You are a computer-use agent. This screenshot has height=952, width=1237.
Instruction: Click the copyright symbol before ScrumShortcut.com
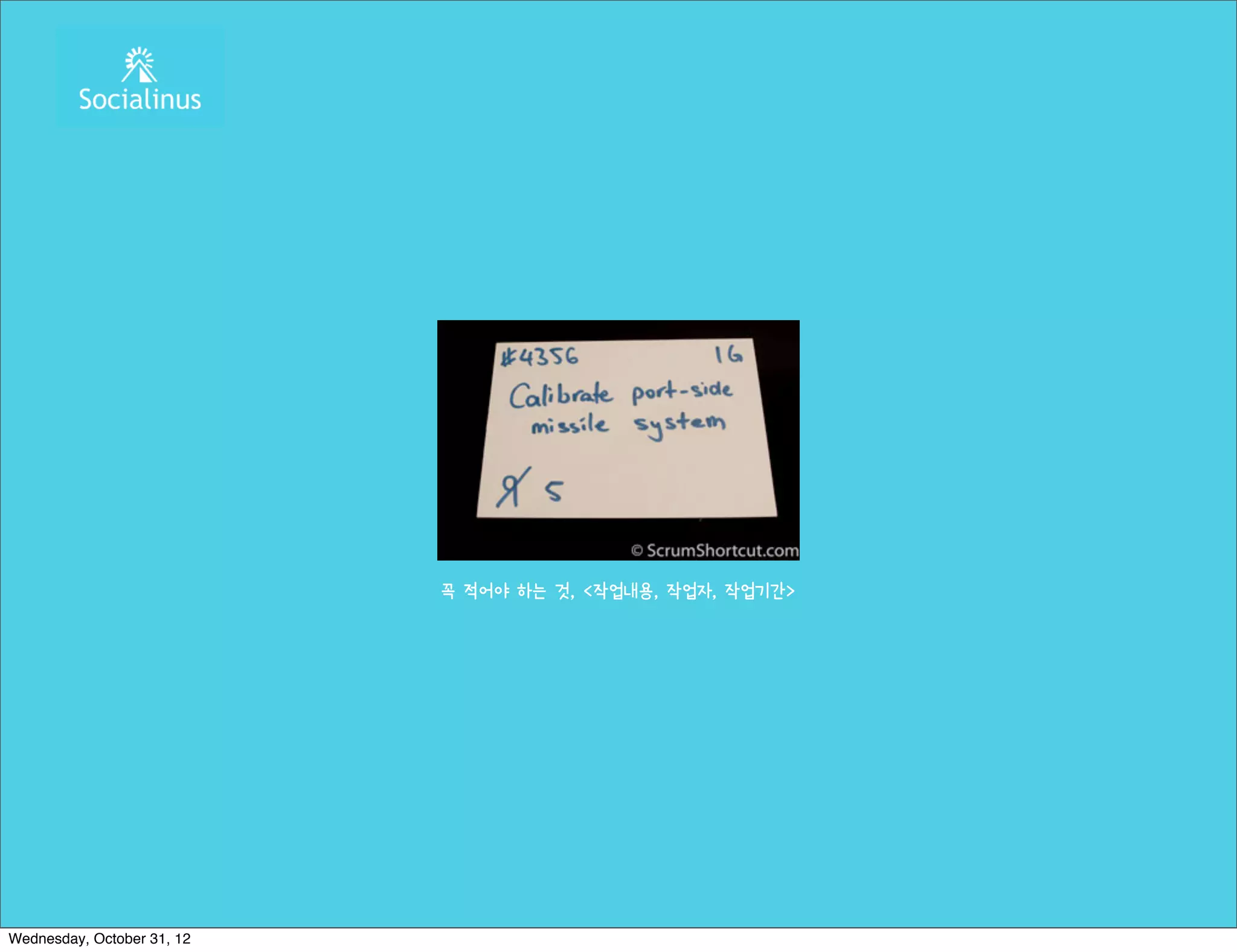click(637, 550)
